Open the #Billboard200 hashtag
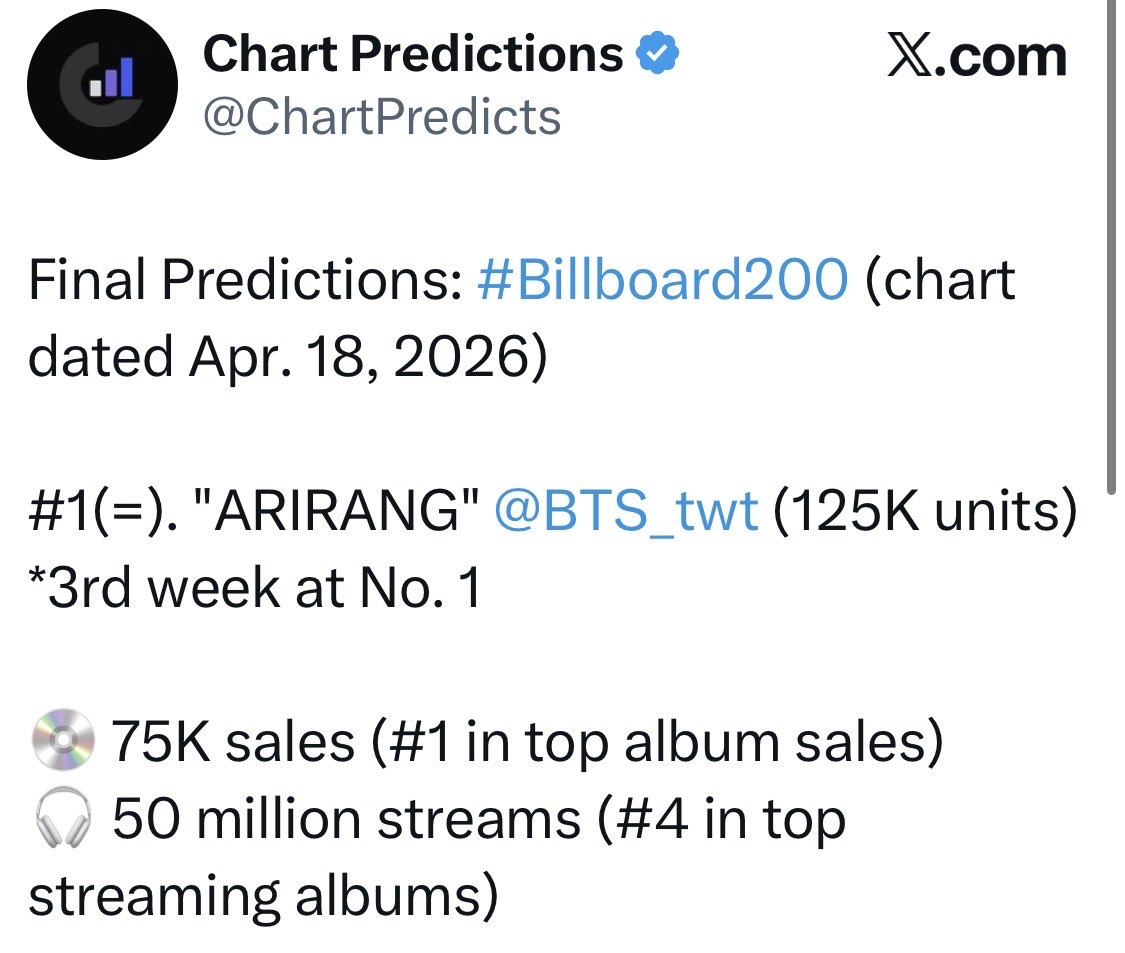1125x953 pixels. [x=663, y=280]
